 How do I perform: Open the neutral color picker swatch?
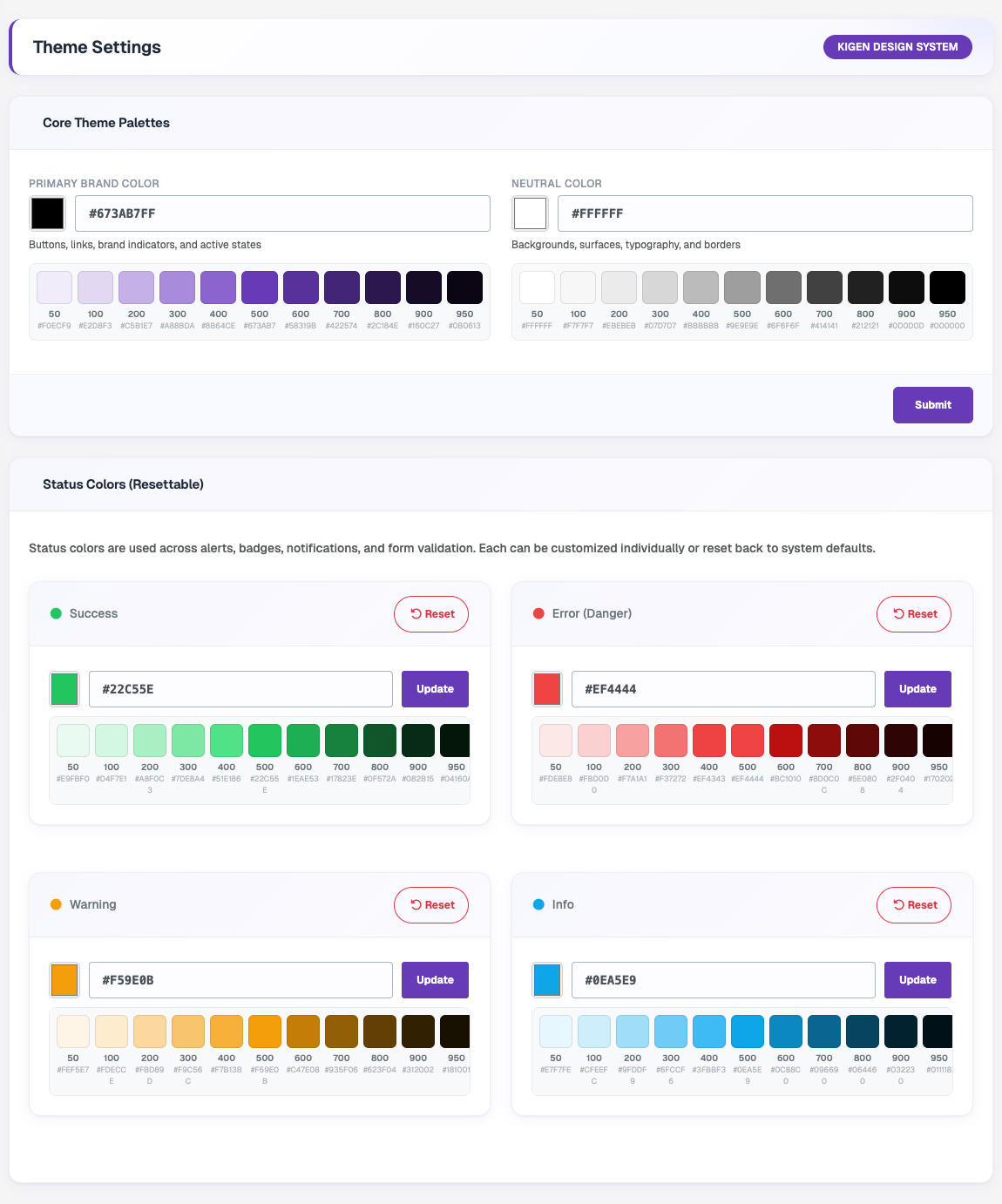click(x=530, y=213)
